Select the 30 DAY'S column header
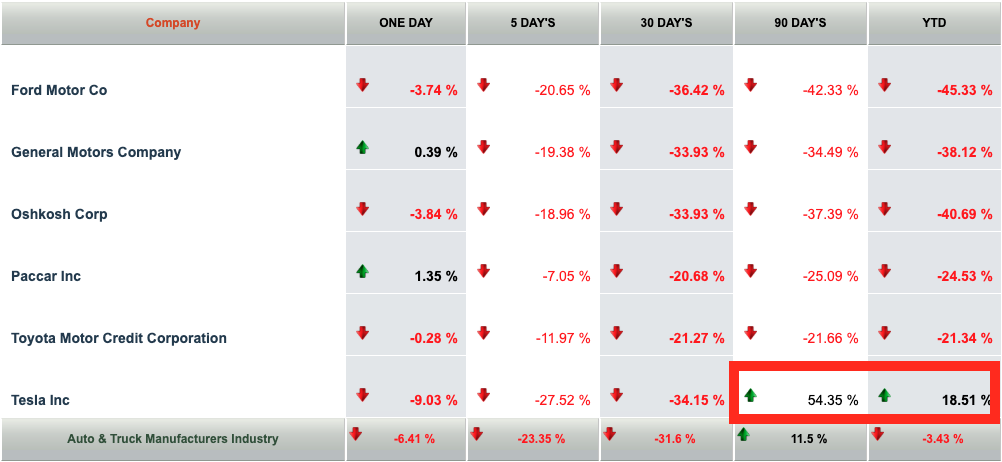 667,23
